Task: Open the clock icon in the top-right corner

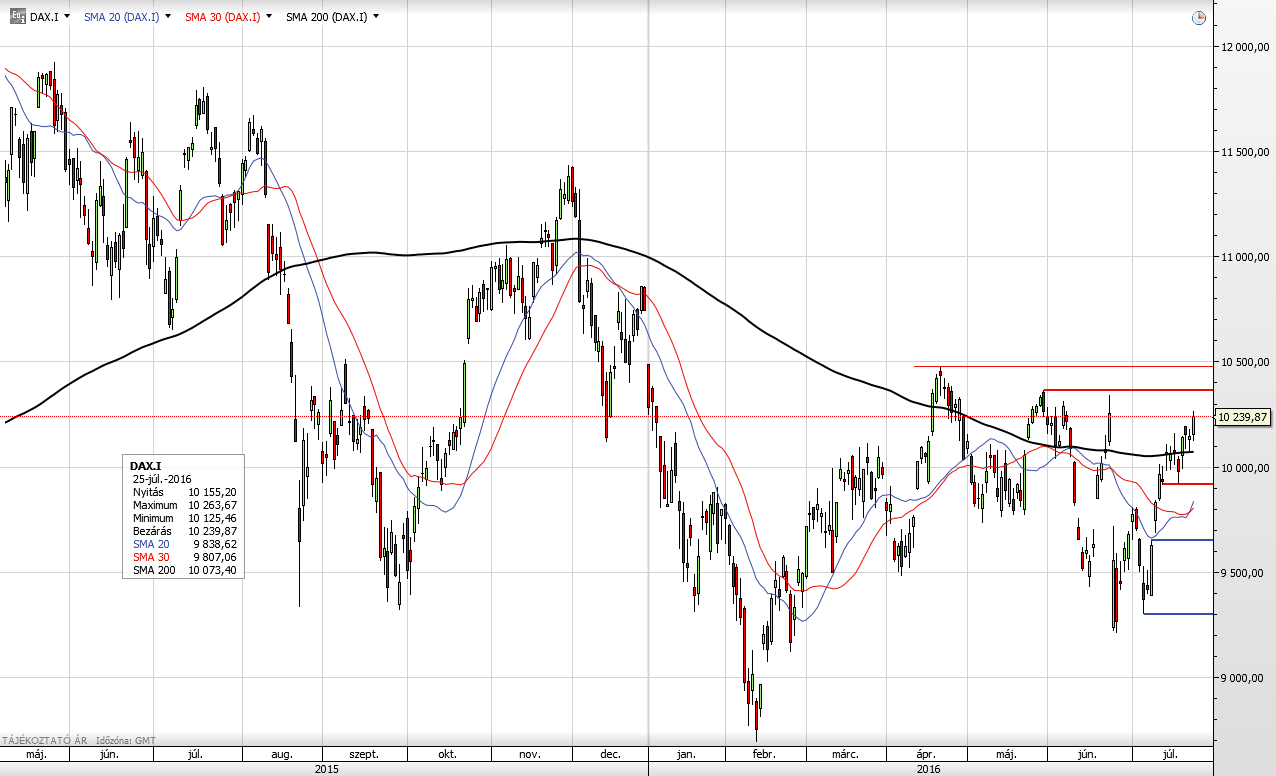Action: click(1199, 18)
